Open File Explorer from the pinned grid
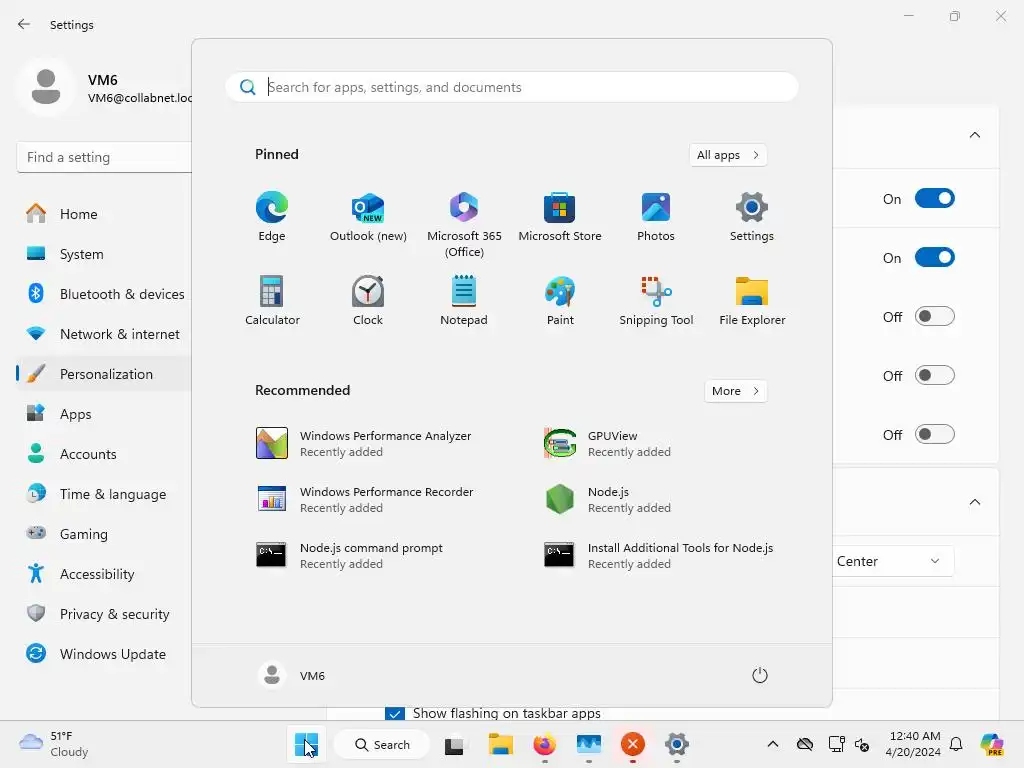 pyautogui.click(x=752, y=301)
